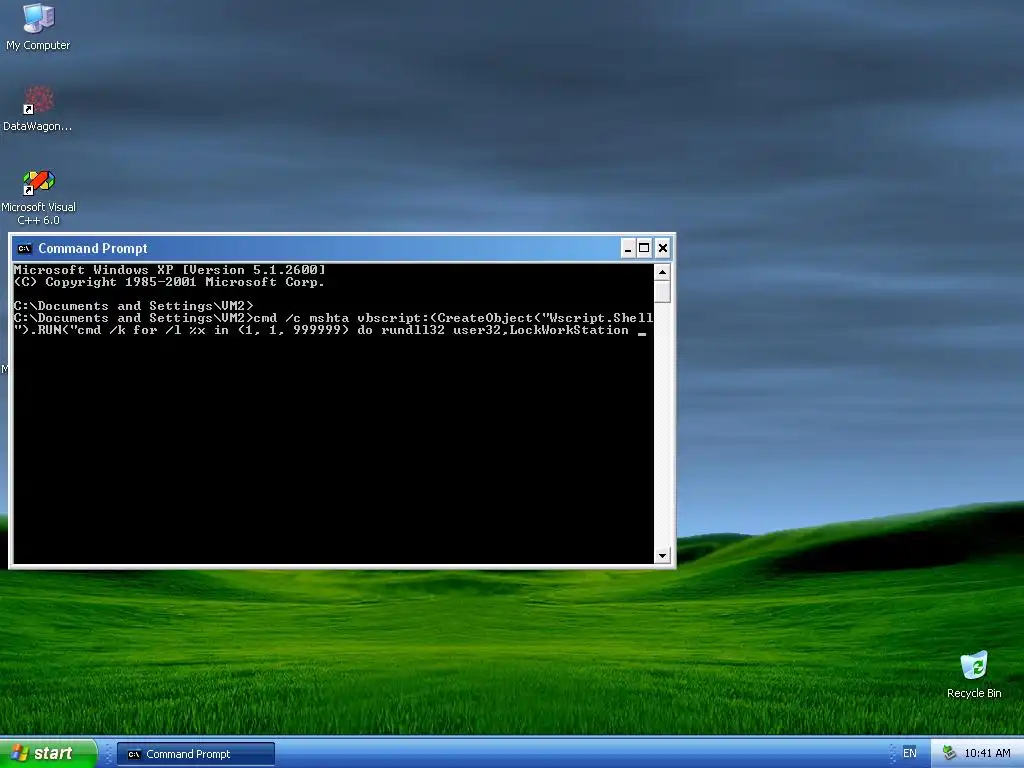Maximize the Command Prompt window
Viewport: 1024px width, 768px height.
(644, 248)
